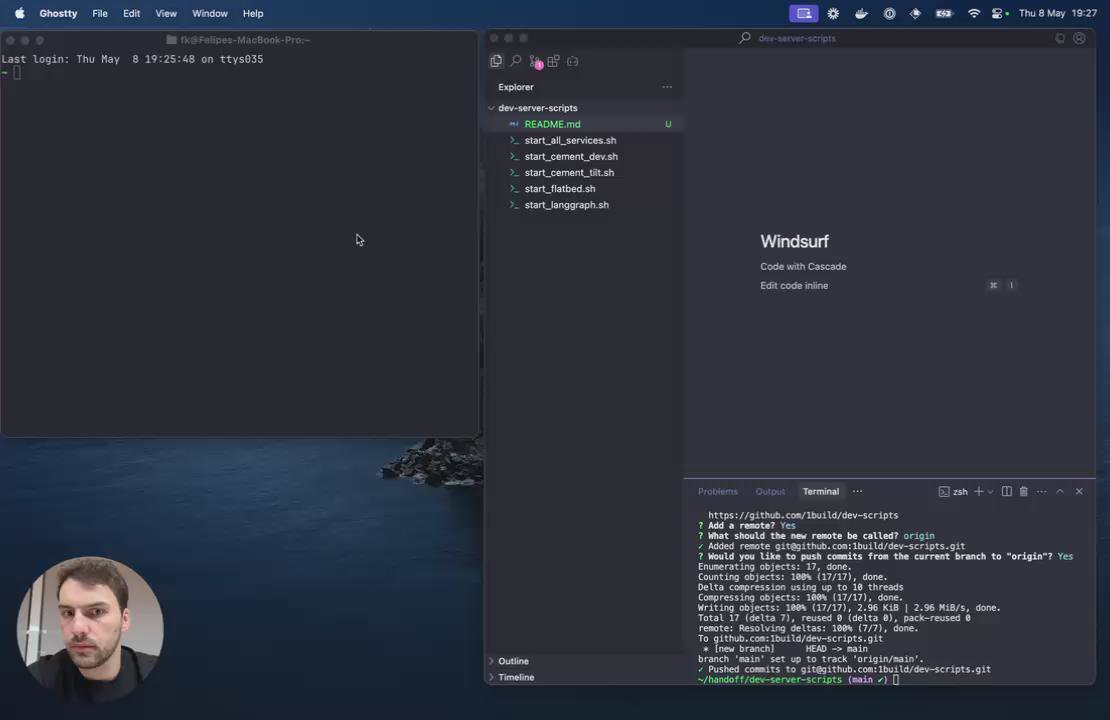Open the Apple menu

click(x=20, y=13)
